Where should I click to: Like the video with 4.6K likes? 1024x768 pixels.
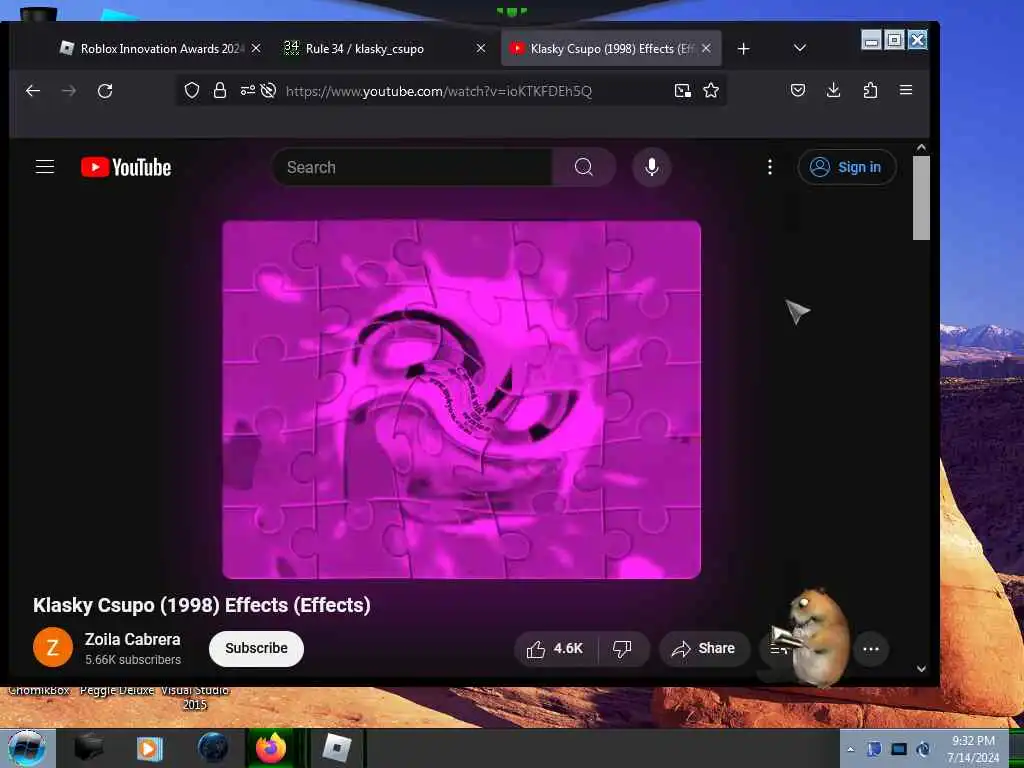point(556,648)
